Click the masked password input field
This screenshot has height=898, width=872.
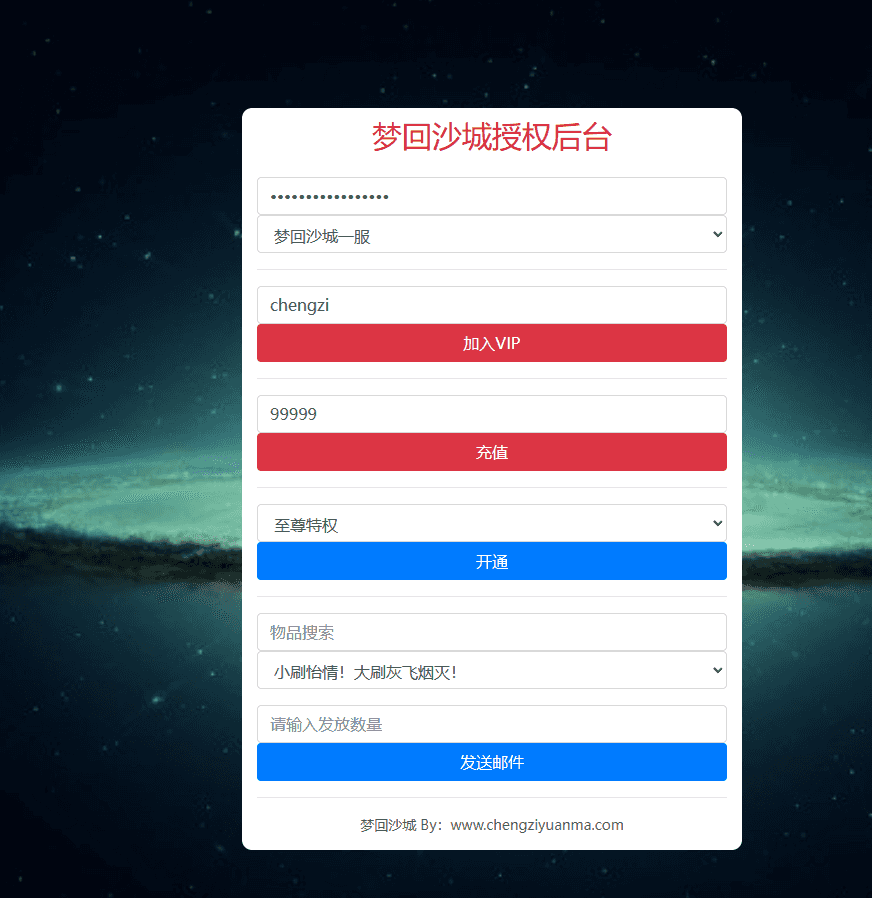491,196
